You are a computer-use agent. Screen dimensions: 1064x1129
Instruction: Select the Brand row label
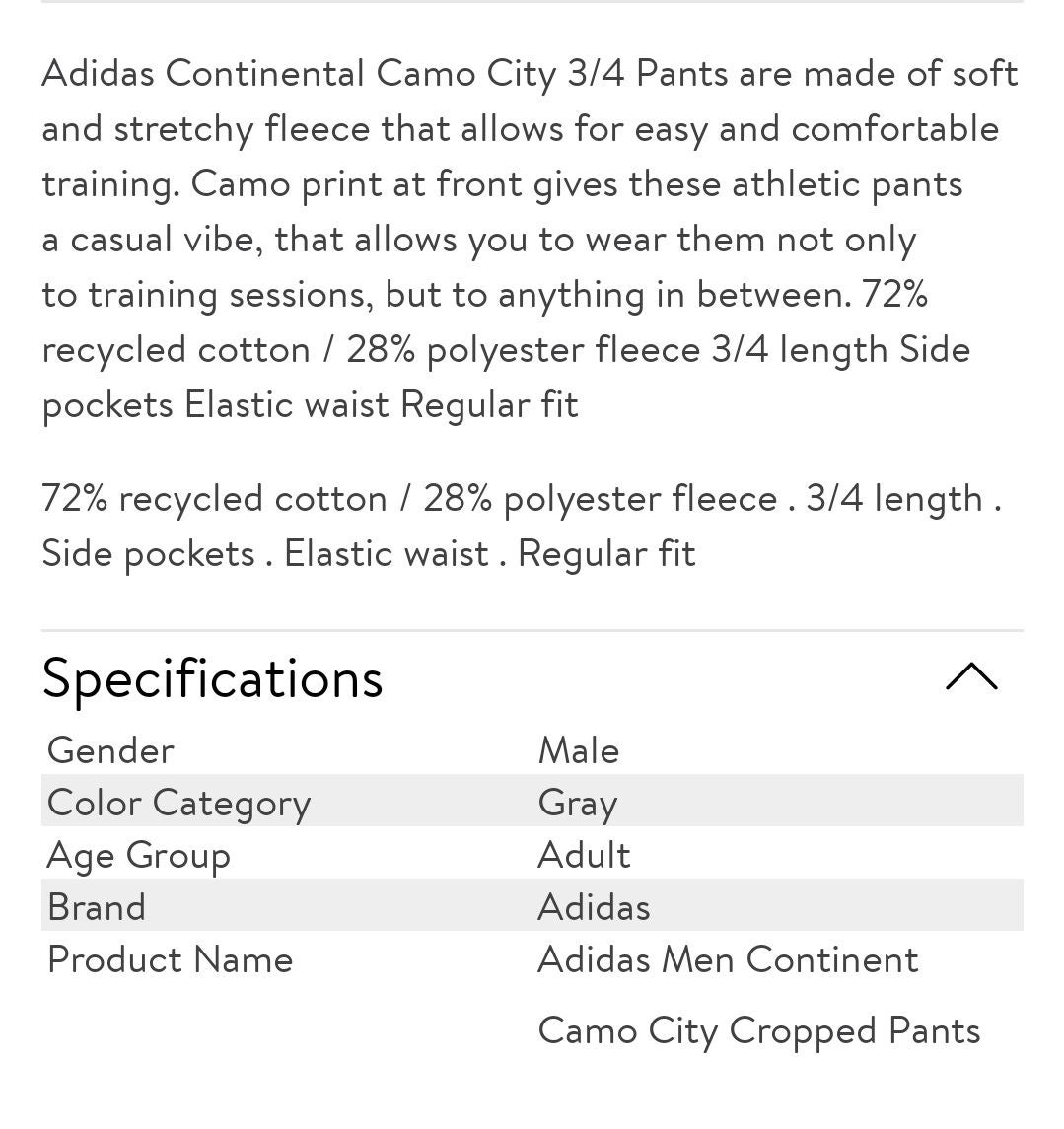(97, 906)
